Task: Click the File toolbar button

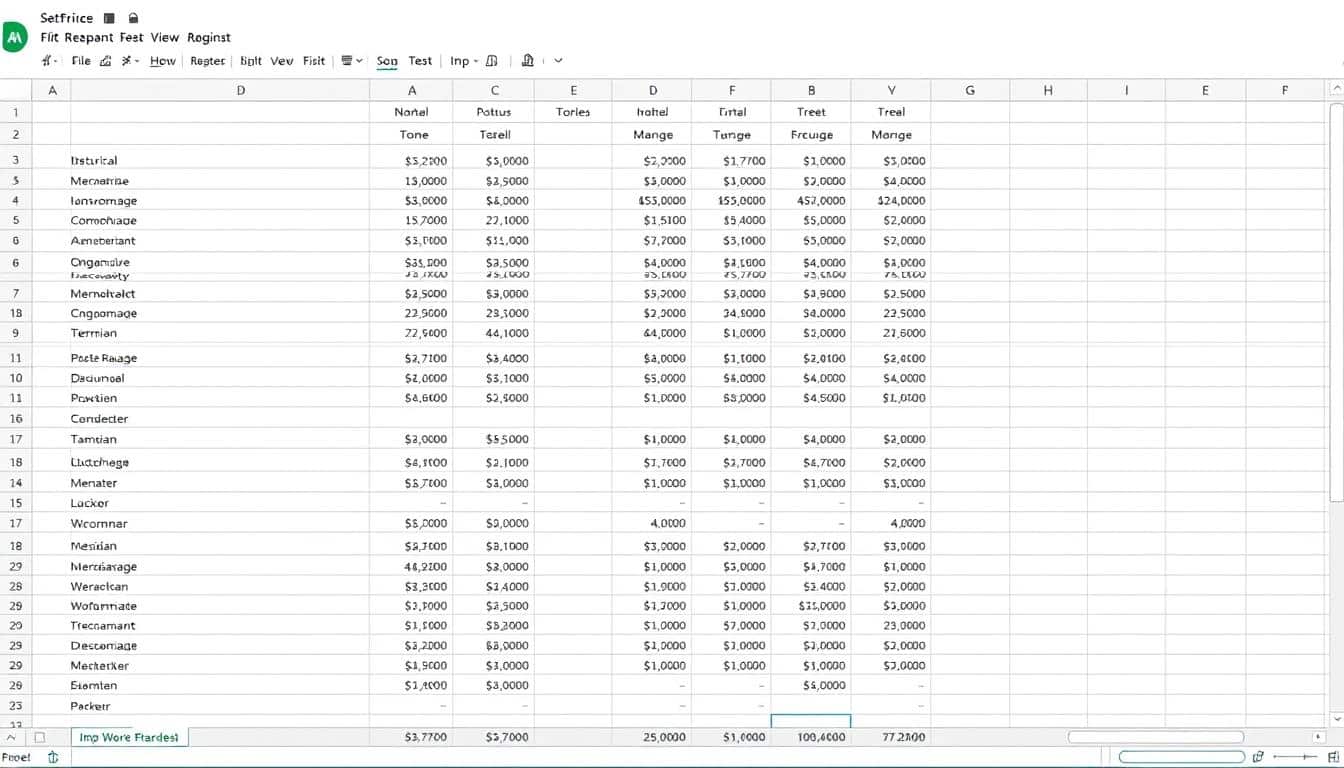Action: point(81,61)
